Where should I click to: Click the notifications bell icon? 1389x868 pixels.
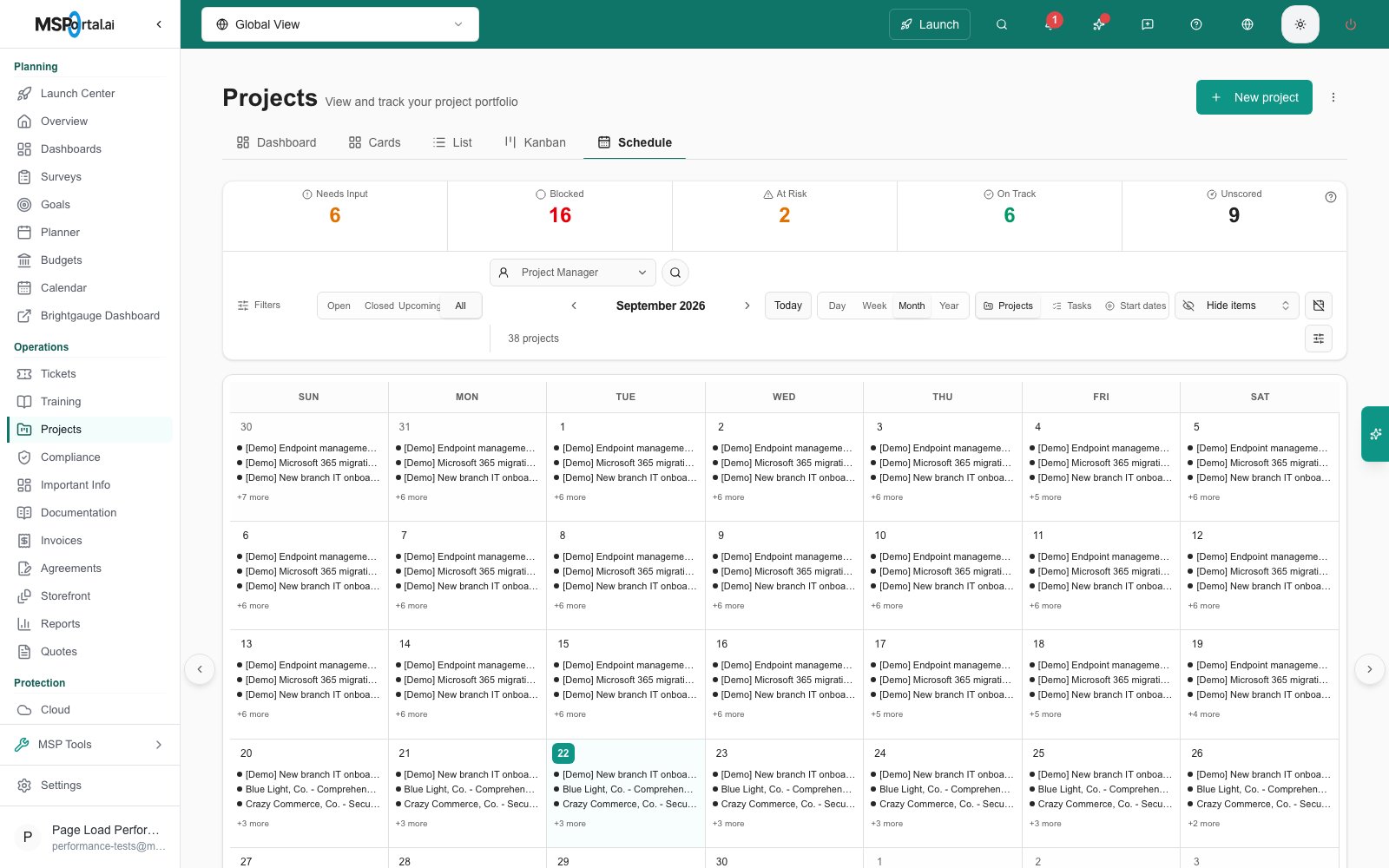tap(1050, 24)
